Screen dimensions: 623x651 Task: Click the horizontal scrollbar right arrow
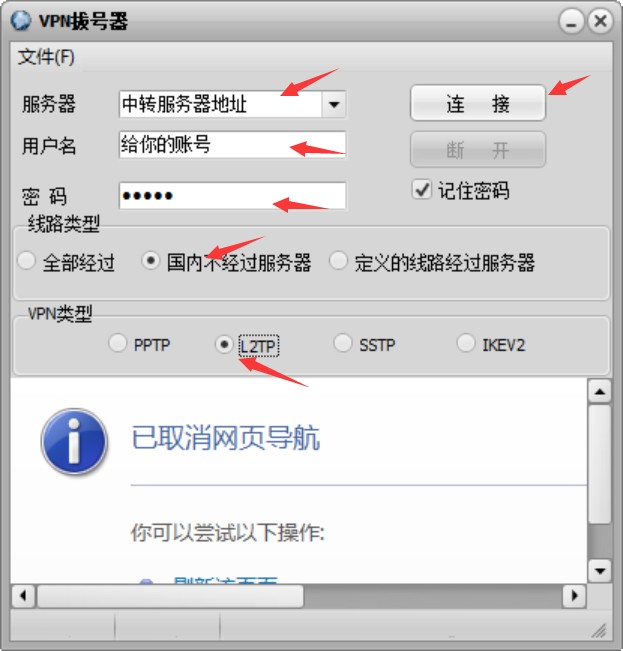coord(574,596)
